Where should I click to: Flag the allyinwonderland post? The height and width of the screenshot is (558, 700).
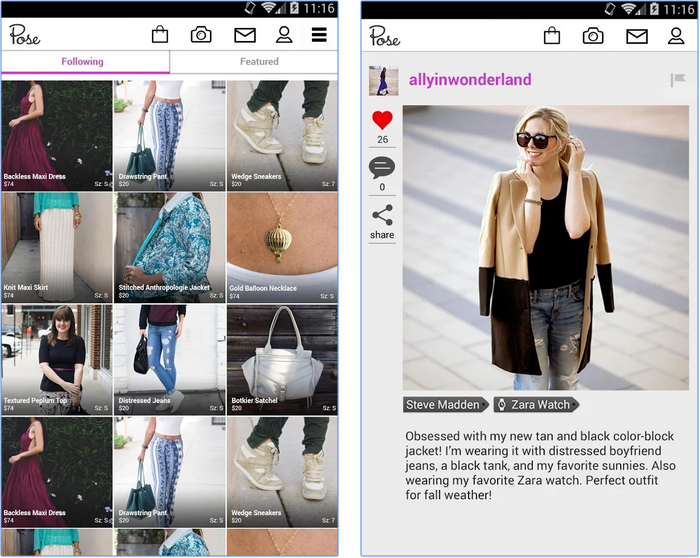click(678, 80)
